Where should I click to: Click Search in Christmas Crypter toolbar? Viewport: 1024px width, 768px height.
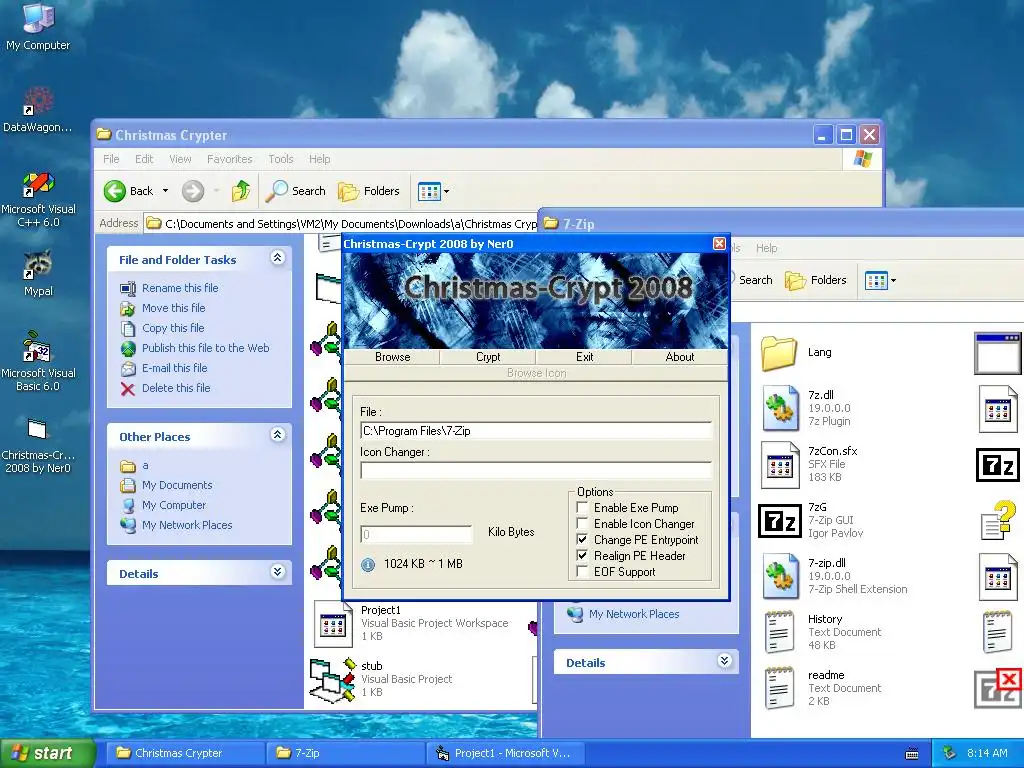click(x=295, y=191)
